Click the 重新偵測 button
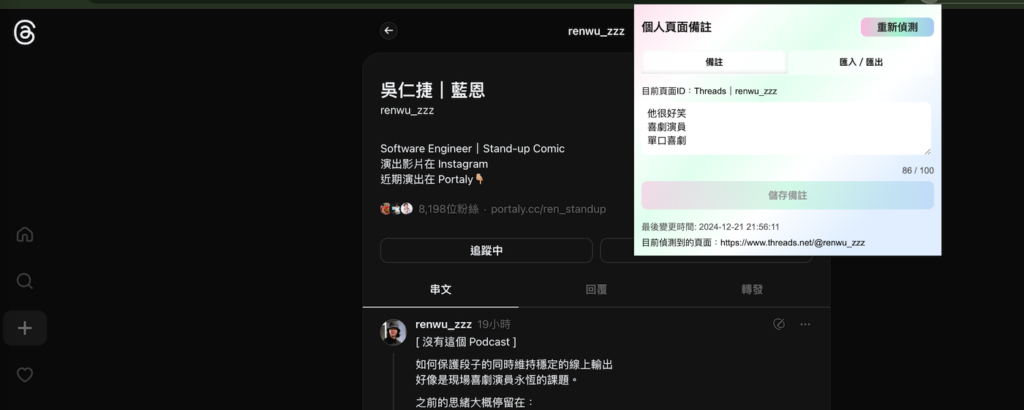Viewport: 1024px width, 410px height. (x=897, y=27)
